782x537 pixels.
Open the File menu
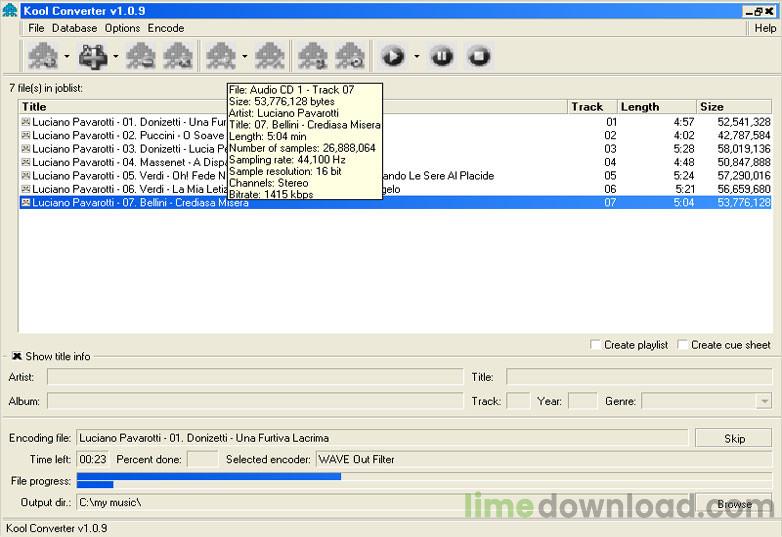coord(36,28)
